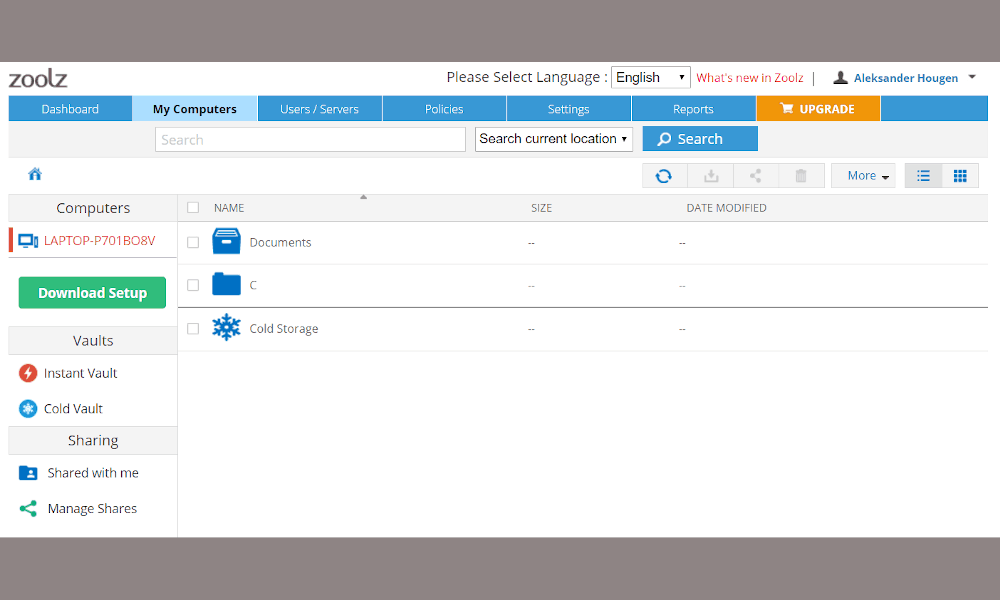The width and height of the screenshot is (1000, 600).
Task: Open the Policies tab
Action: tap(444, 108)
